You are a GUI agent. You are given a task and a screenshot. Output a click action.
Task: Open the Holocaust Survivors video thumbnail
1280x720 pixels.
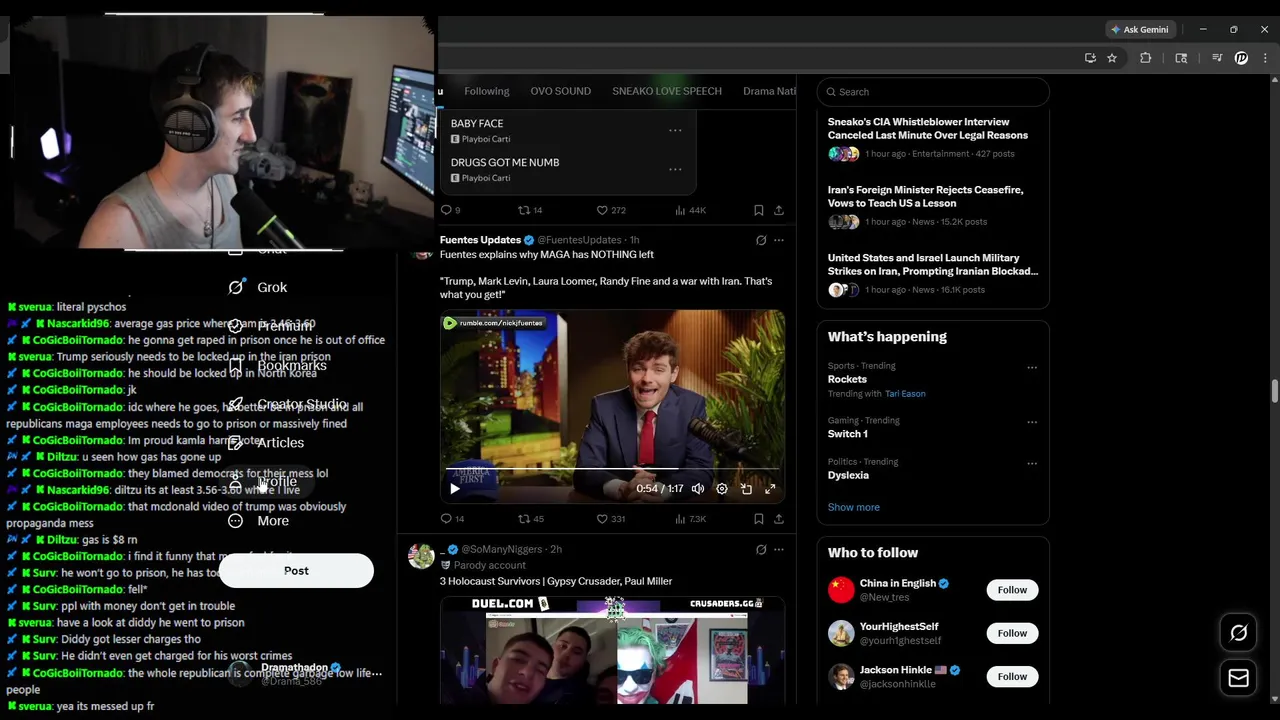tap(612, 650)
